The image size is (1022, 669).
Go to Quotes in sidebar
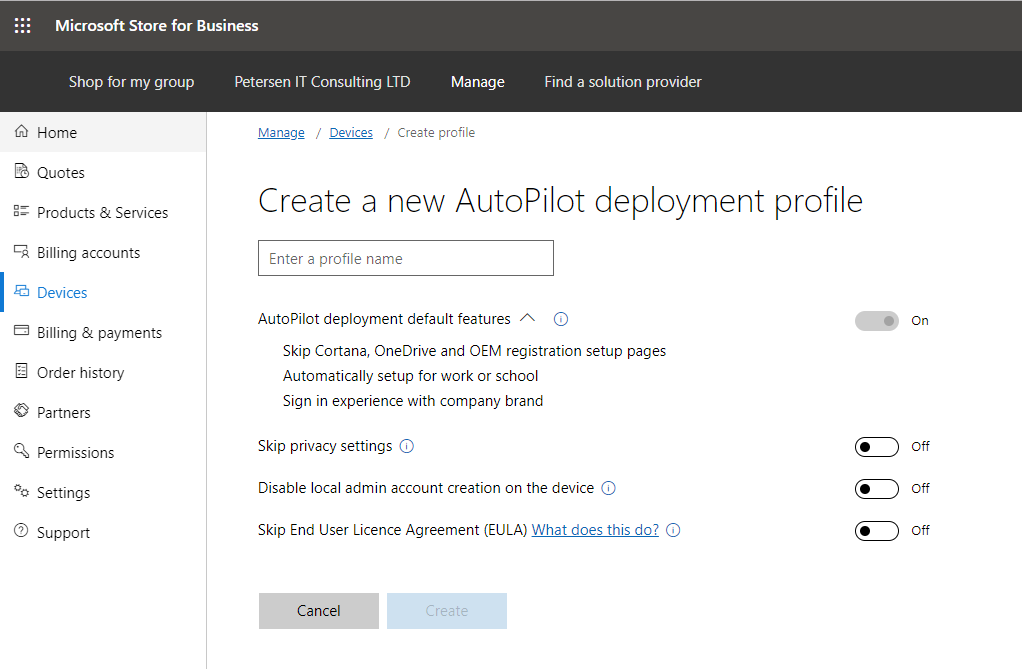(103, 172)
